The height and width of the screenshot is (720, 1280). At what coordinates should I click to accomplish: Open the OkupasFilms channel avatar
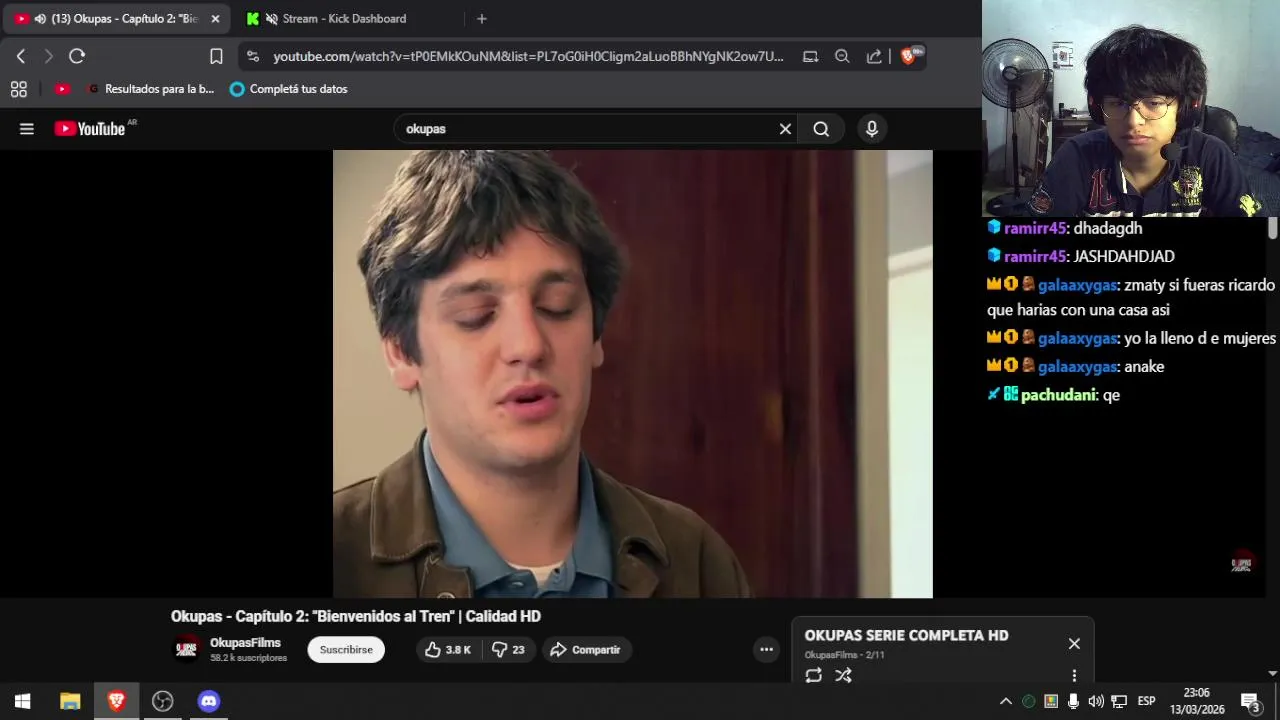tap(187, 649)
